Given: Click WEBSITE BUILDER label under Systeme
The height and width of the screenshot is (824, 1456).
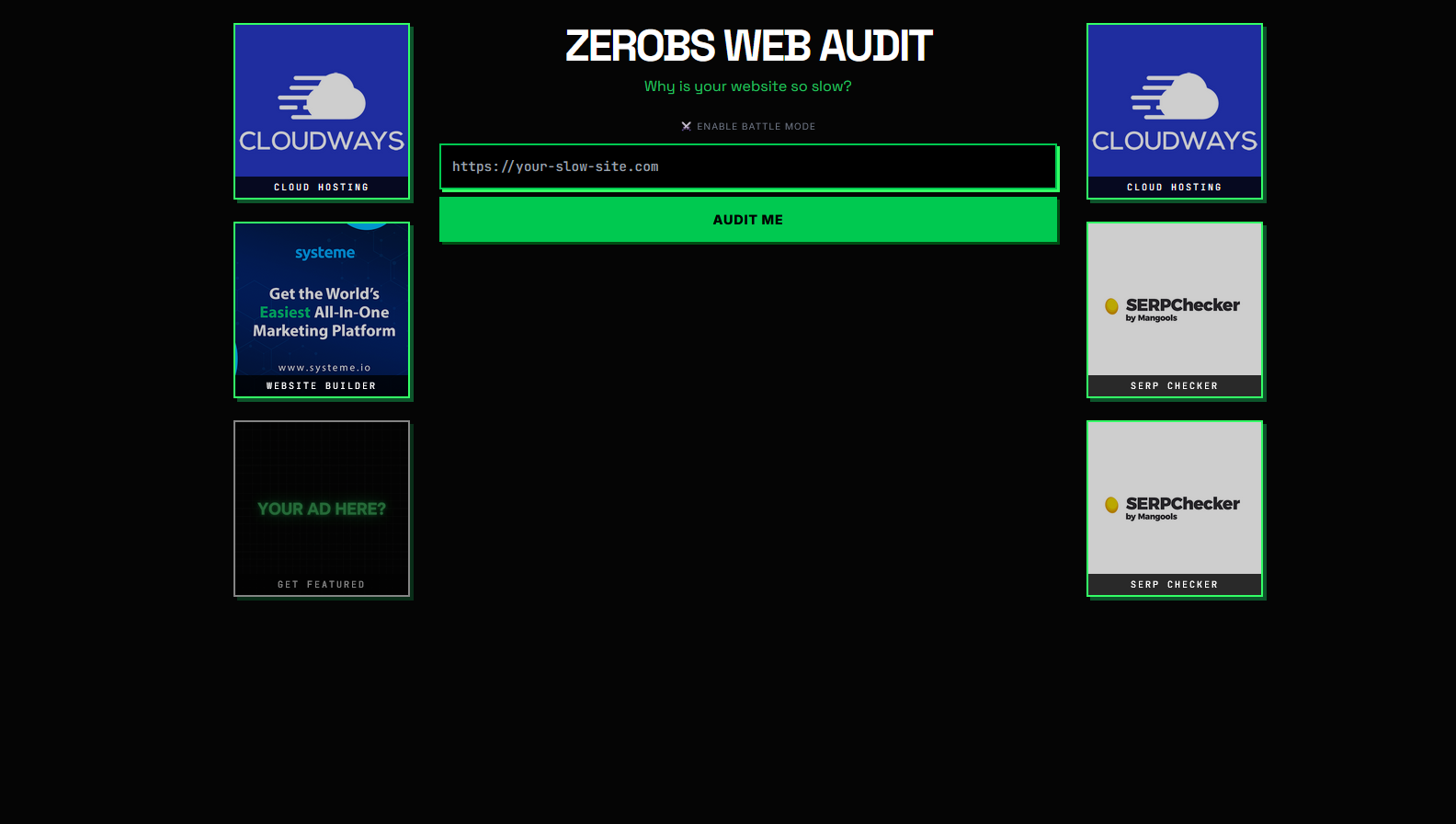Looking at the screenshot, I should pyautogui.click(x=322, y=386).
